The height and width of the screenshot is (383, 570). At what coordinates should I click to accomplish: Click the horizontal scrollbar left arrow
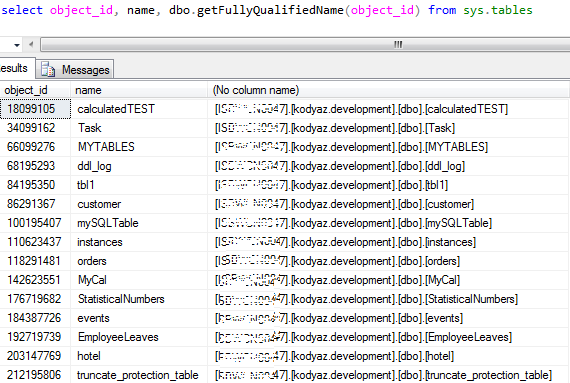[31, 45]
